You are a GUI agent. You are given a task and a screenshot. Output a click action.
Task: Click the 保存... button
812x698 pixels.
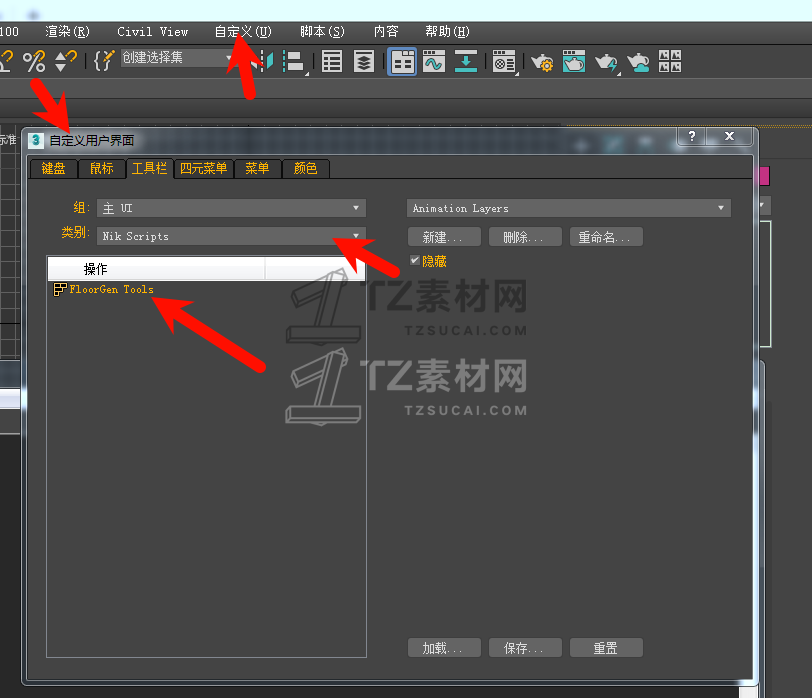(x=525, y=648)
